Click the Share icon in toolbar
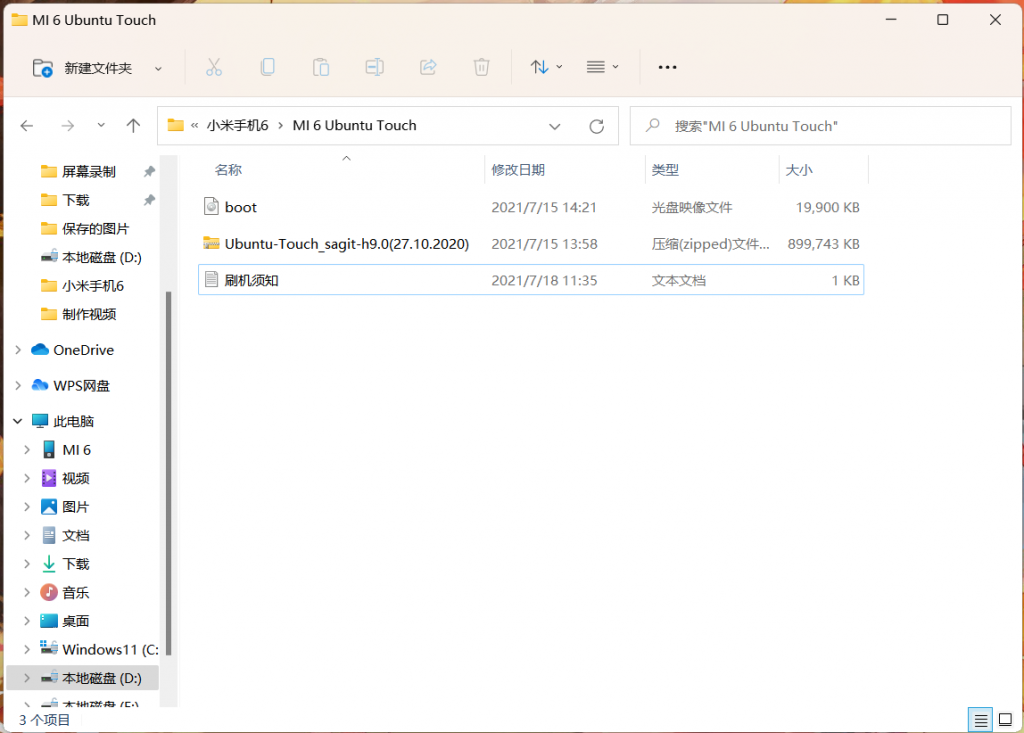This screenshot has width=1024, height=733. 428,67
